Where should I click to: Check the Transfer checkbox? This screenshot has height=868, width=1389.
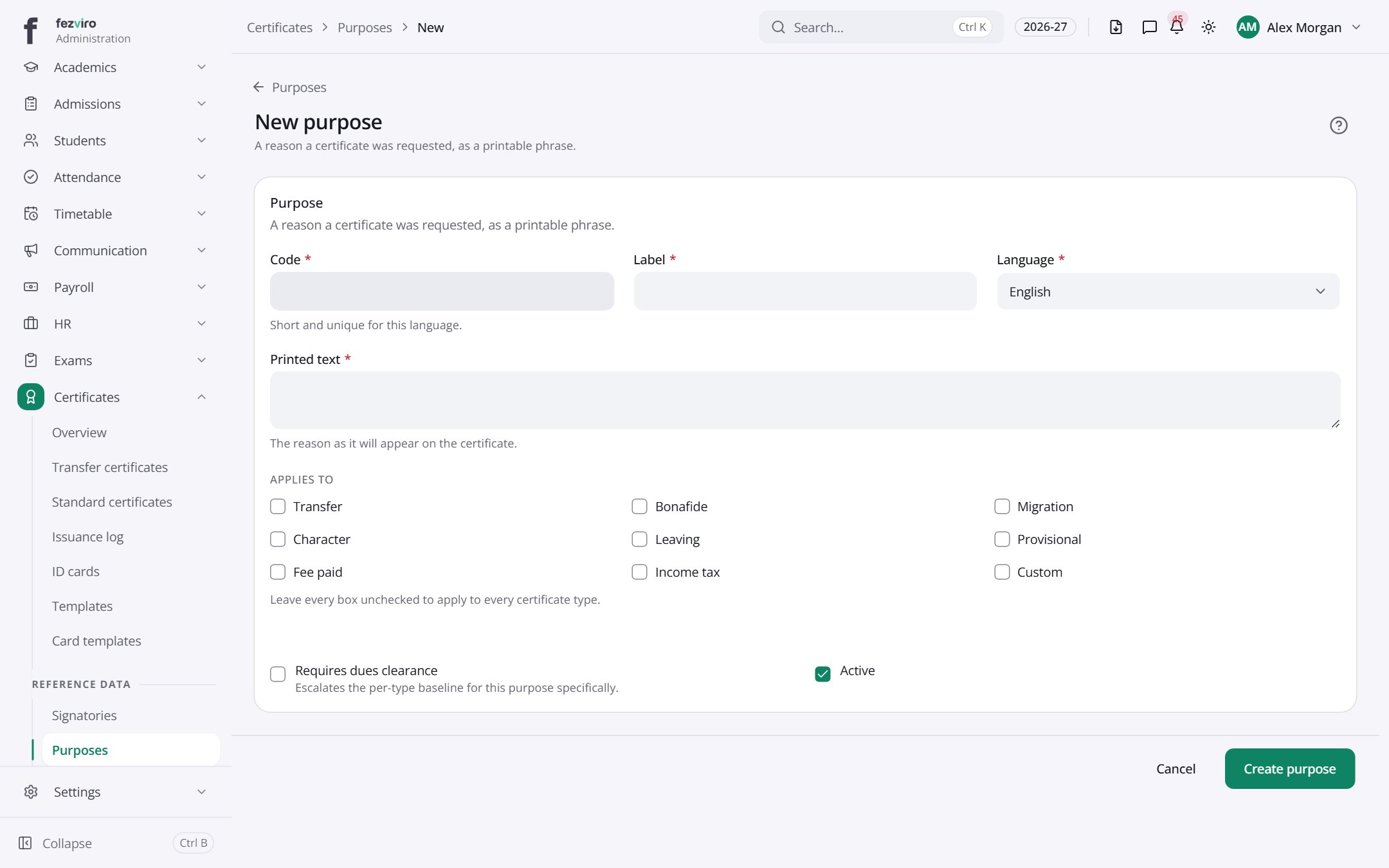pos(278,507)
